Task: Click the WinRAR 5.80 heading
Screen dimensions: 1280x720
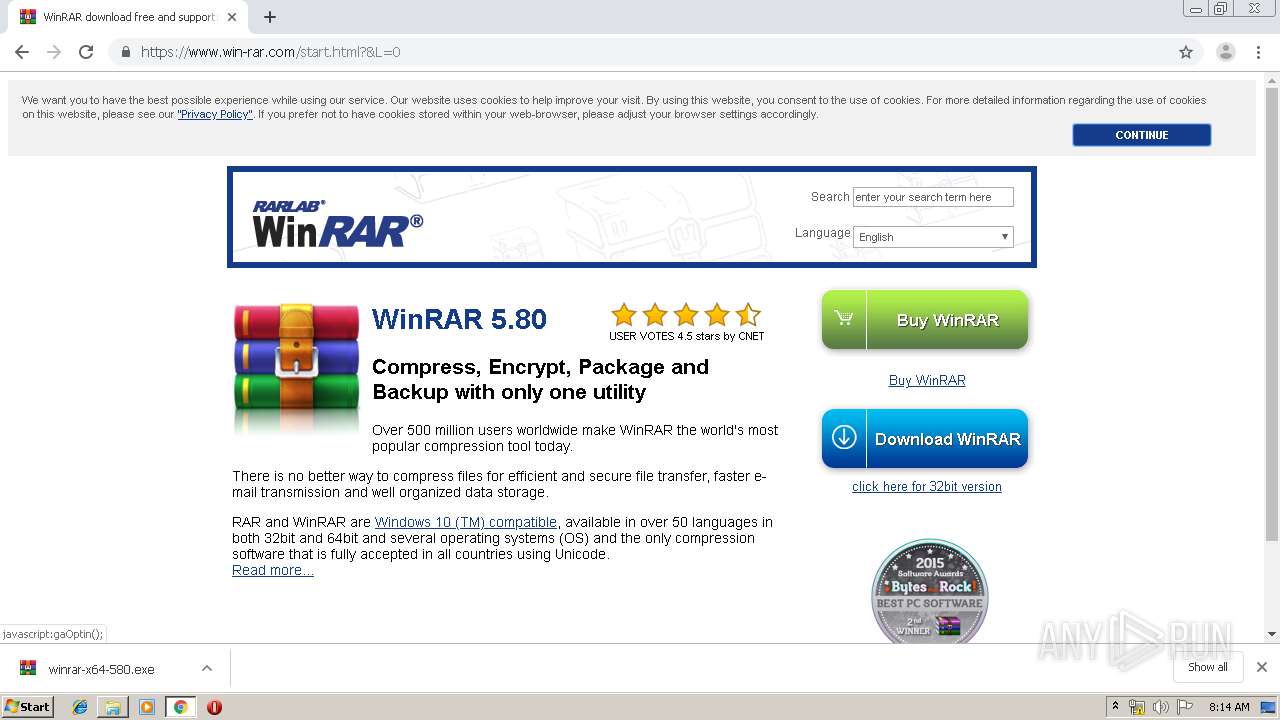Action: pyautogui.click(x=459, y=319)
